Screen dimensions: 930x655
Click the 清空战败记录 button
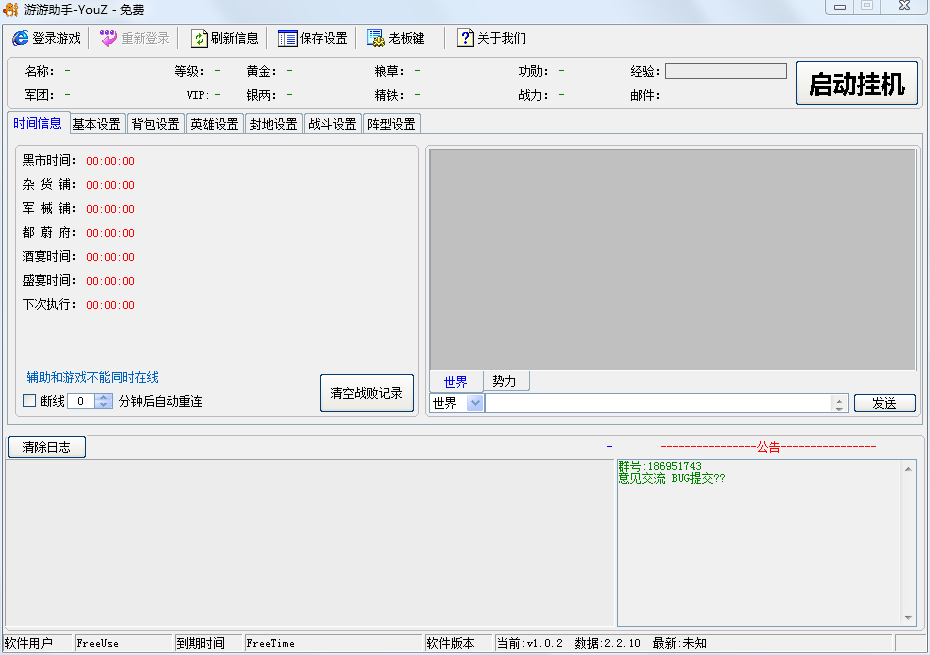pyautogui.click(x=366, y=393)
